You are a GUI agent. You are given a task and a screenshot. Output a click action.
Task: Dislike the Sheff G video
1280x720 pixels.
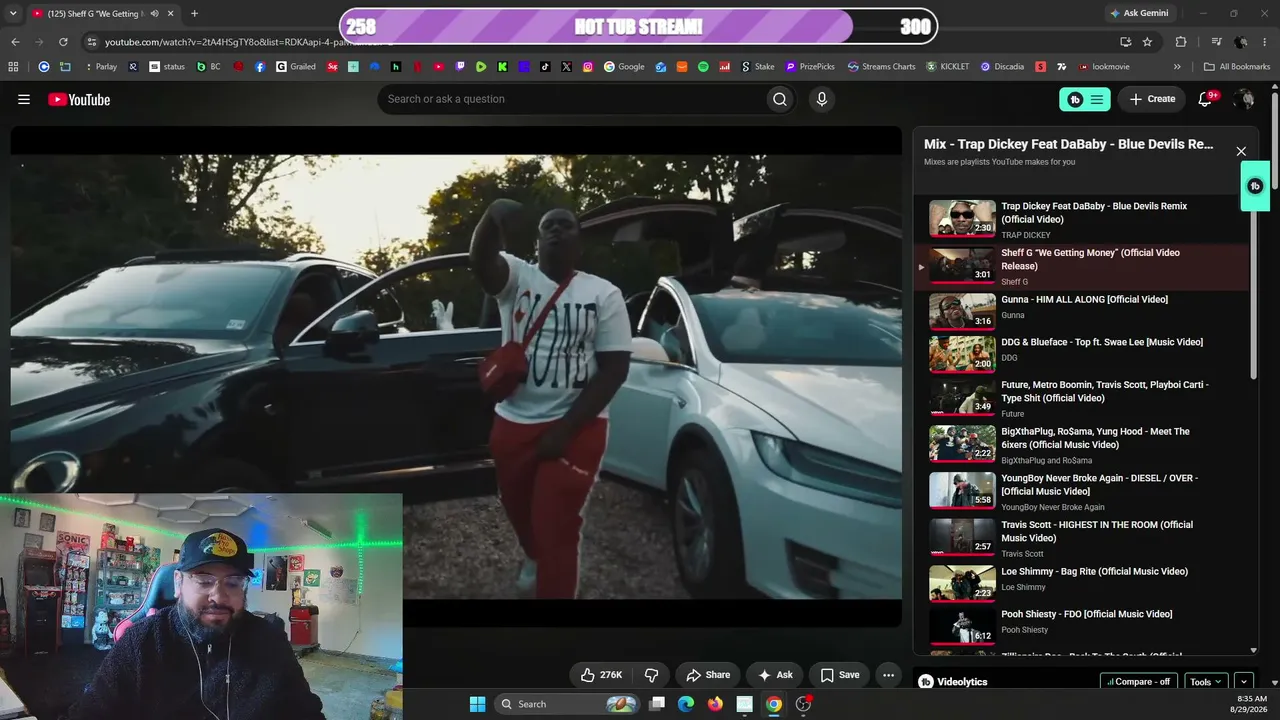point(651,675)
